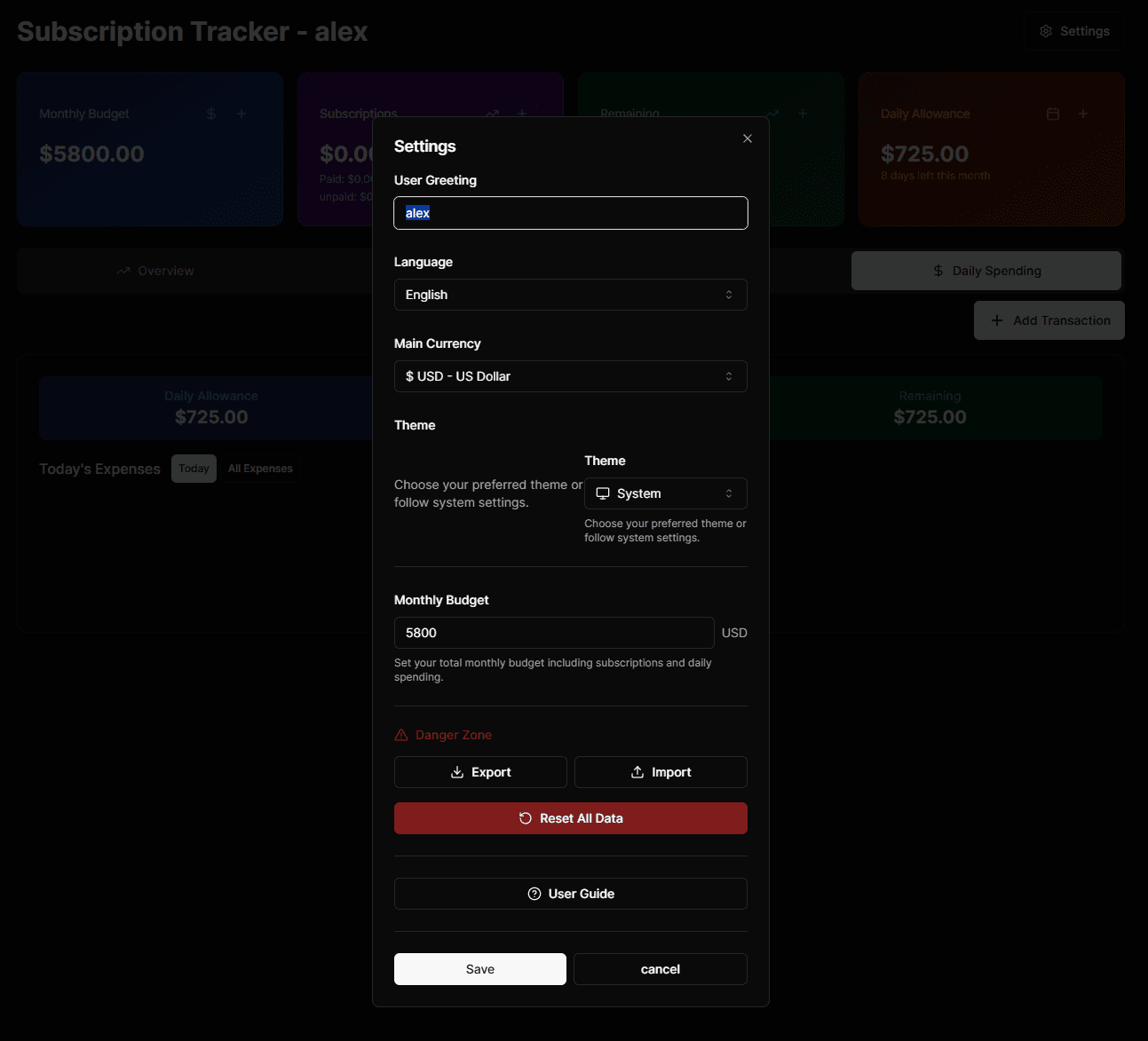
Task: Open the Add Transaction panel
Action: [x=1049, y=319]
